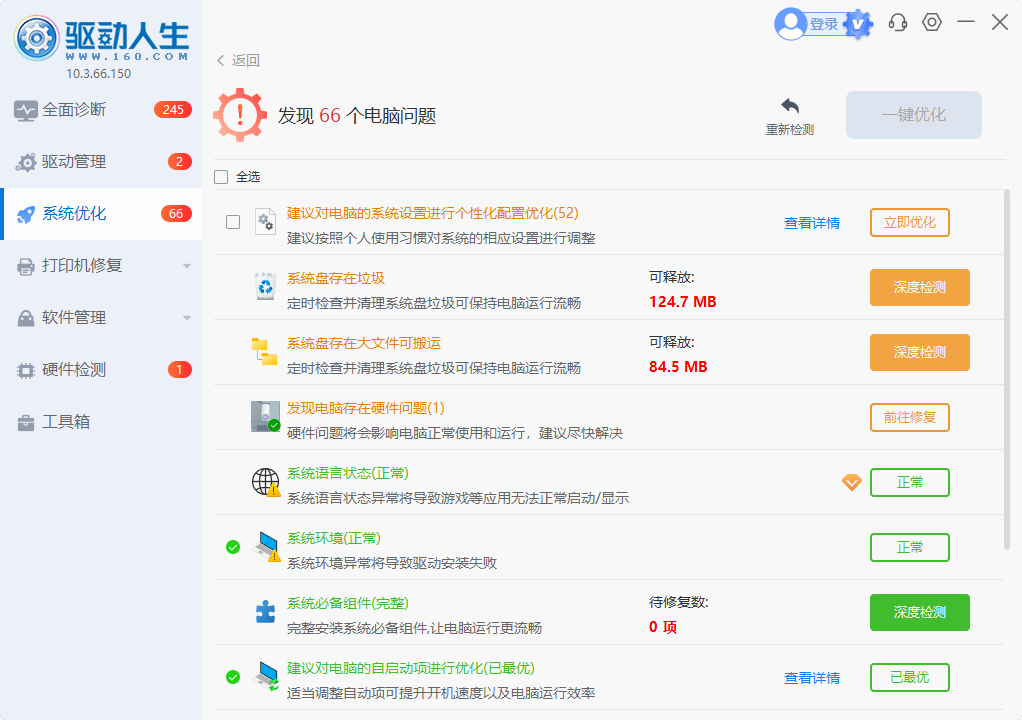Click the 全面诊断 245 count badge
This screenshot has width=1022, height=720.
coord(173,109)
